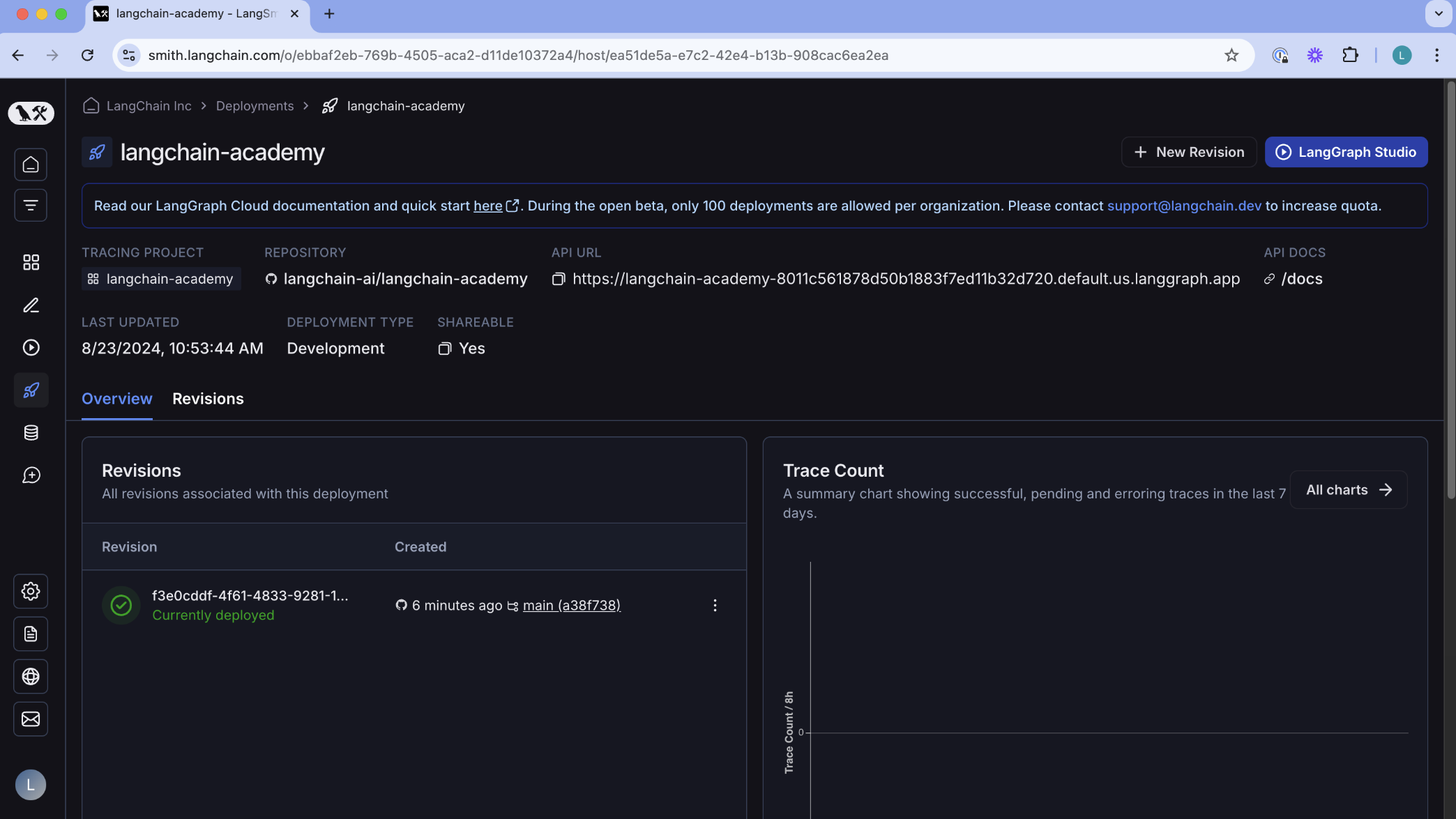The image size is (1456, 819).
Task: Go to Deployments in the breadcrumb
Action: point(255,106)
